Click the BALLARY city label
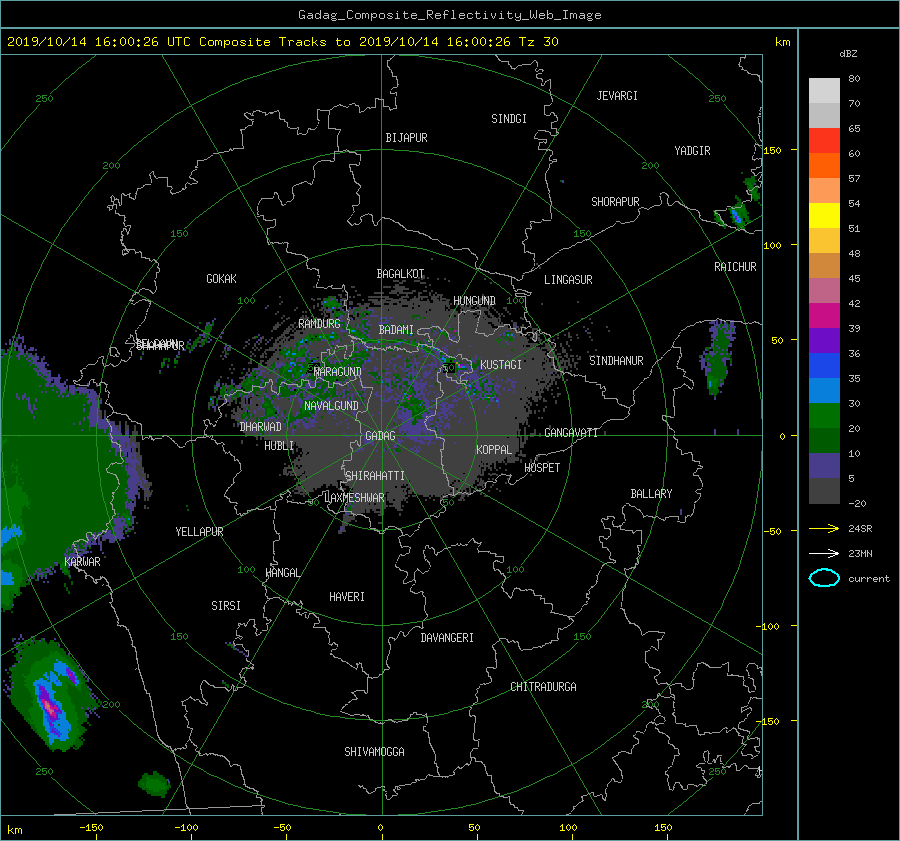900x841 pixels. tap(651, 494)
